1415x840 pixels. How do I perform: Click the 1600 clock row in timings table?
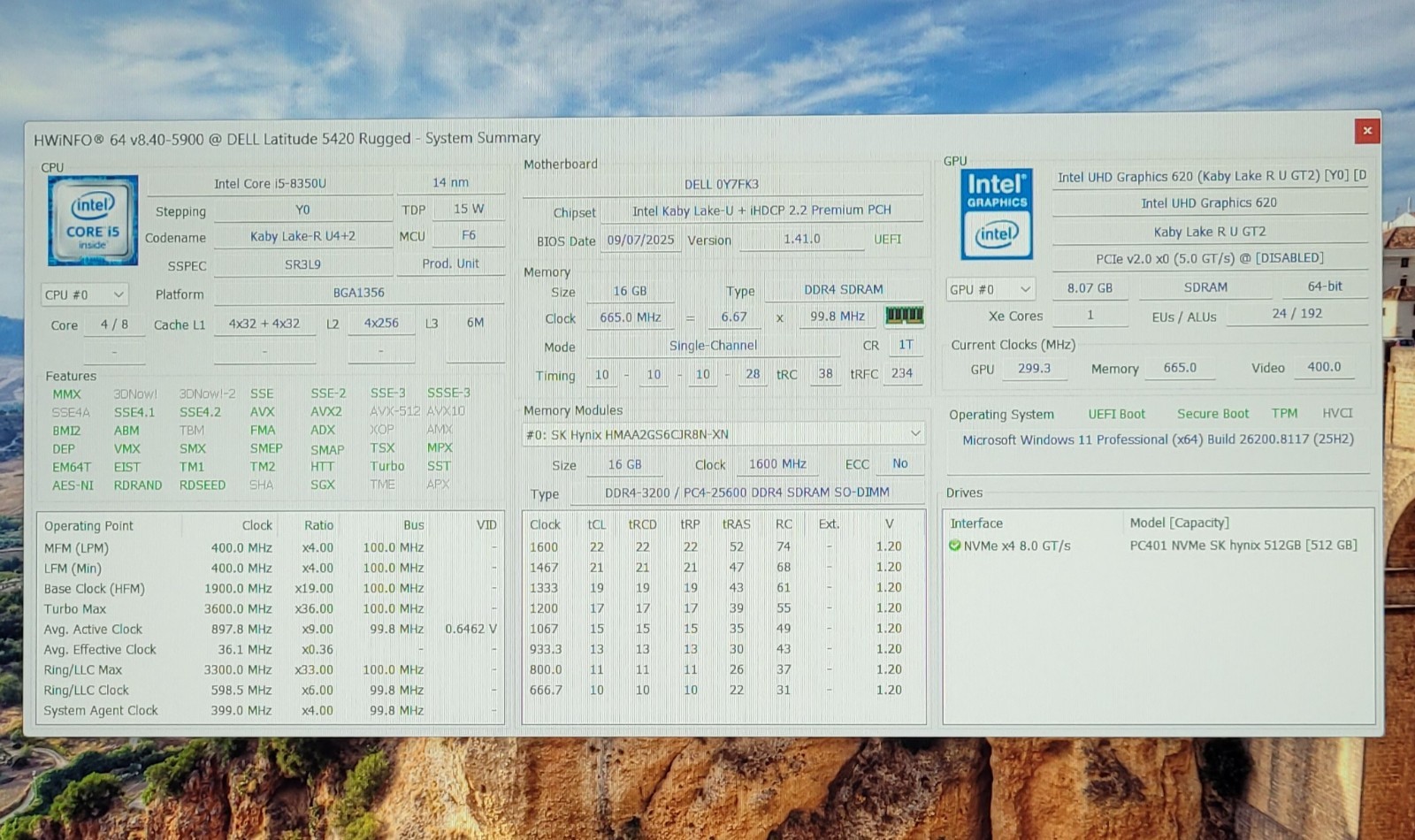pyautogui.click(x=722, y=547)
